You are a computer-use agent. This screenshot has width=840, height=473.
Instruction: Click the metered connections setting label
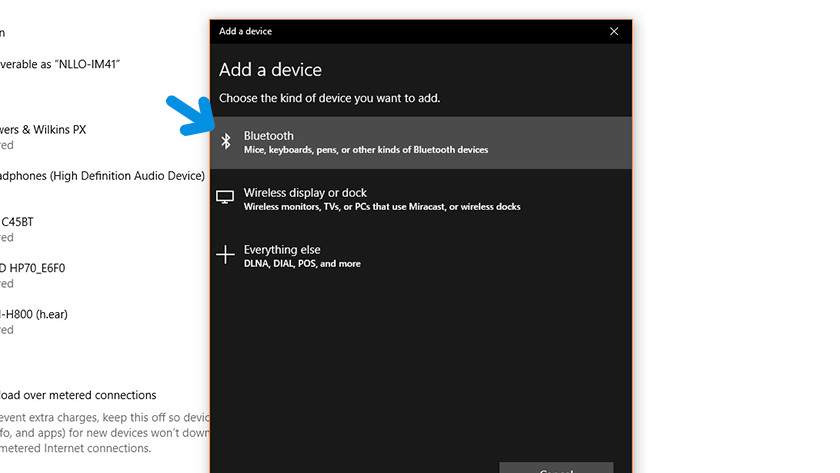click(78, 395)
